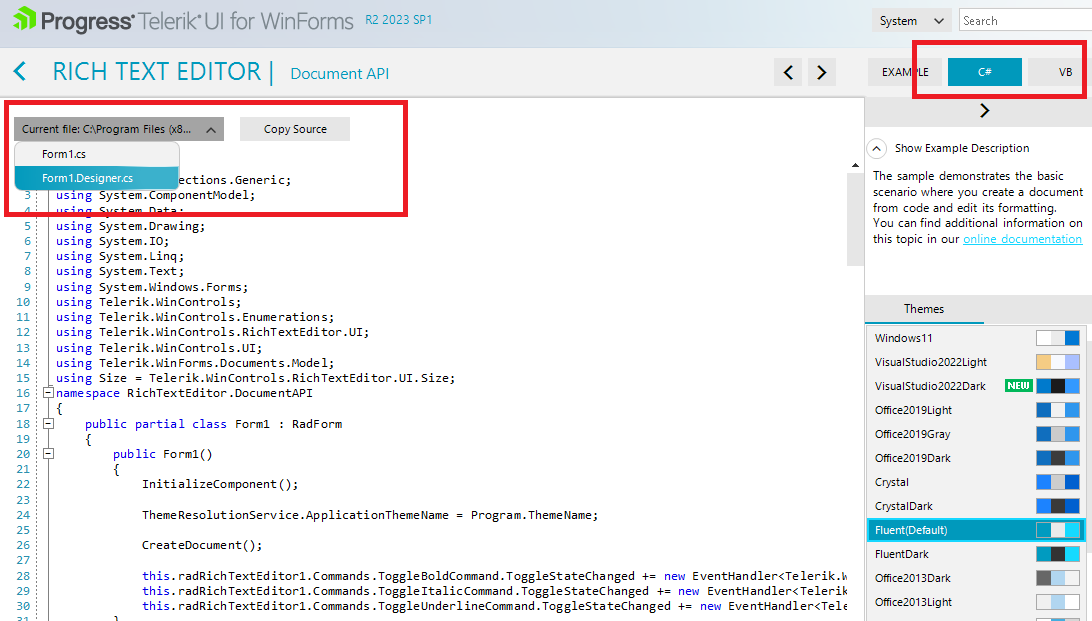This screenshot has height=621, width=1092.
Task: Click line with using System.Drawing;
Action: (x=131, y=226)
